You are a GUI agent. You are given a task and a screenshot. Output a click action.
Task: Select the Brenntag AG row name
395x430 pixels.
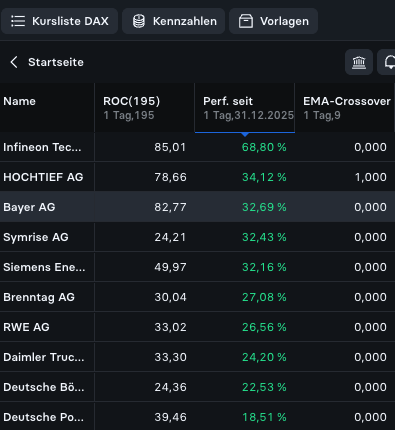click(39, 297)
